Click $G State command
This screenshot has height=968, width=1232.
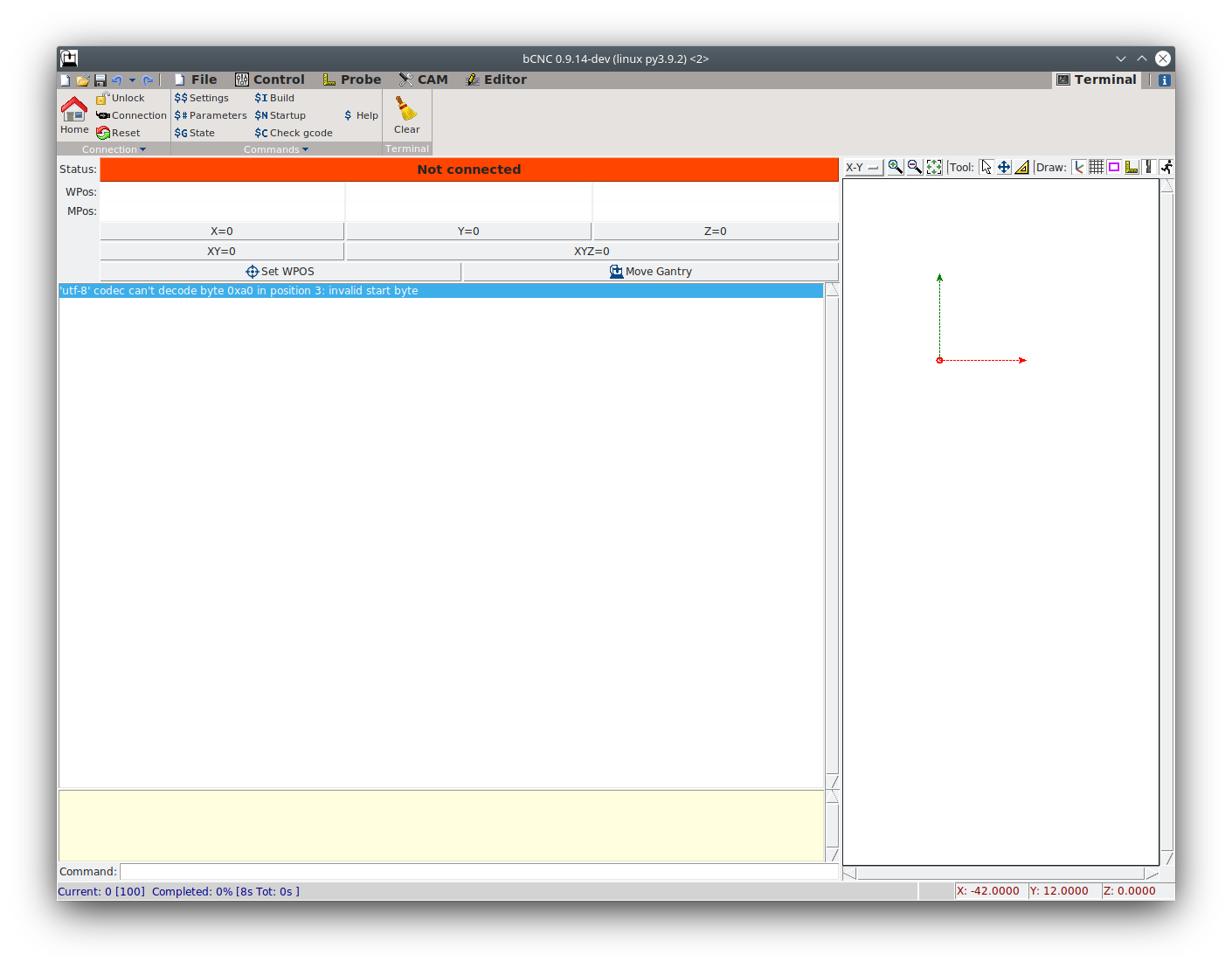pyautogui.click(x=195, y=133)
